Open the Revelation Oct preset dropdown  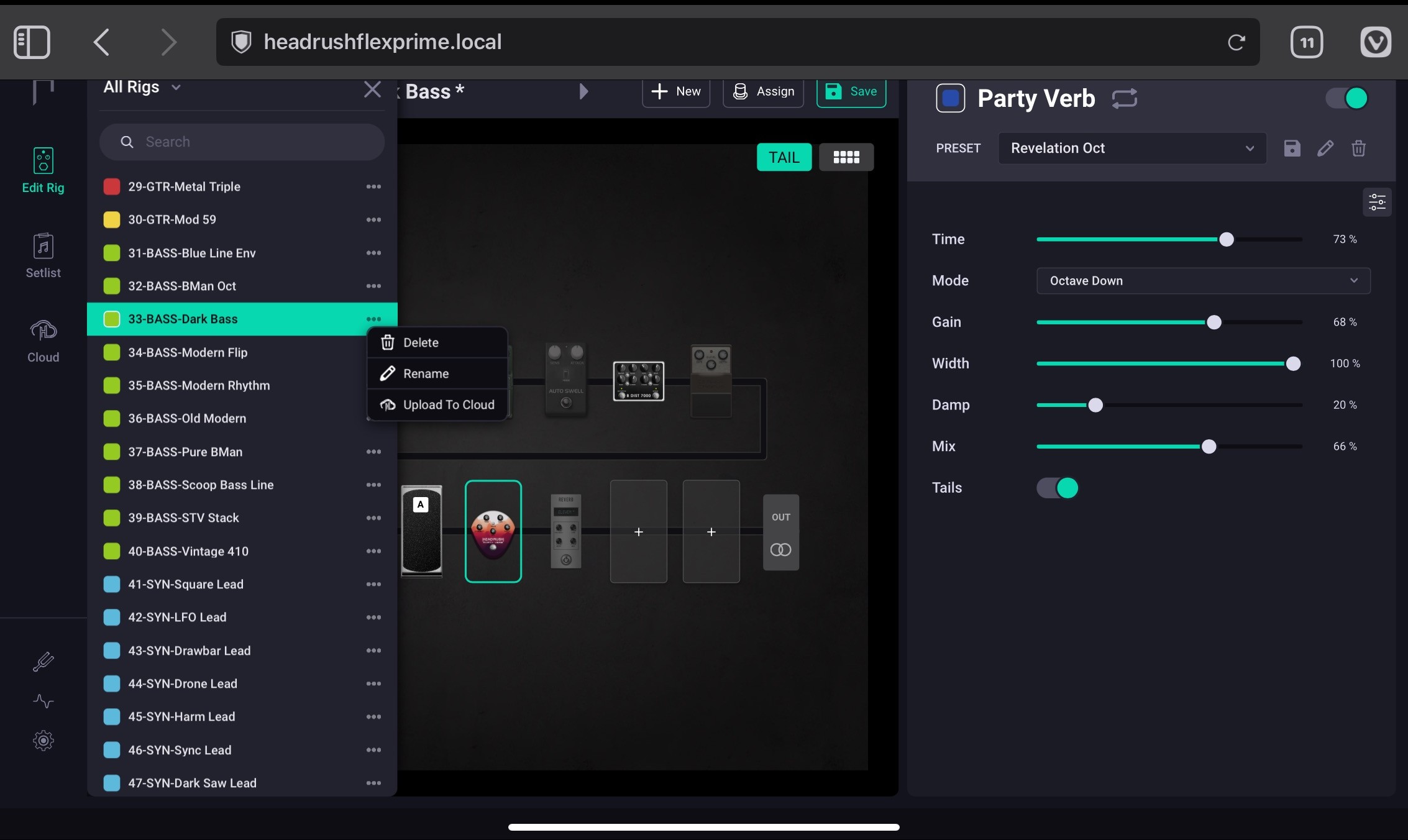[x=1131, y=148]
